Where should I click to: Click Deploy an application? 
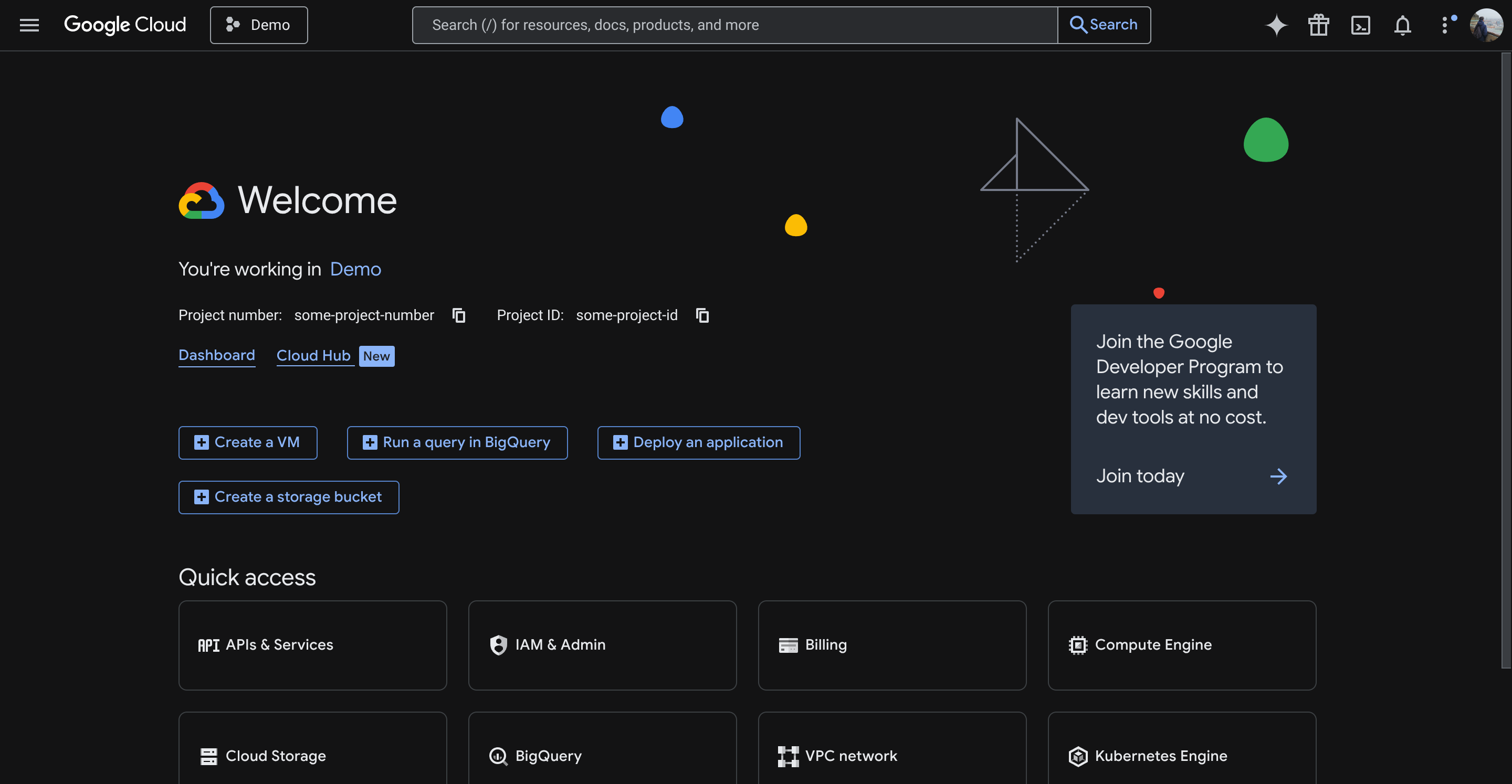point(698,442)
